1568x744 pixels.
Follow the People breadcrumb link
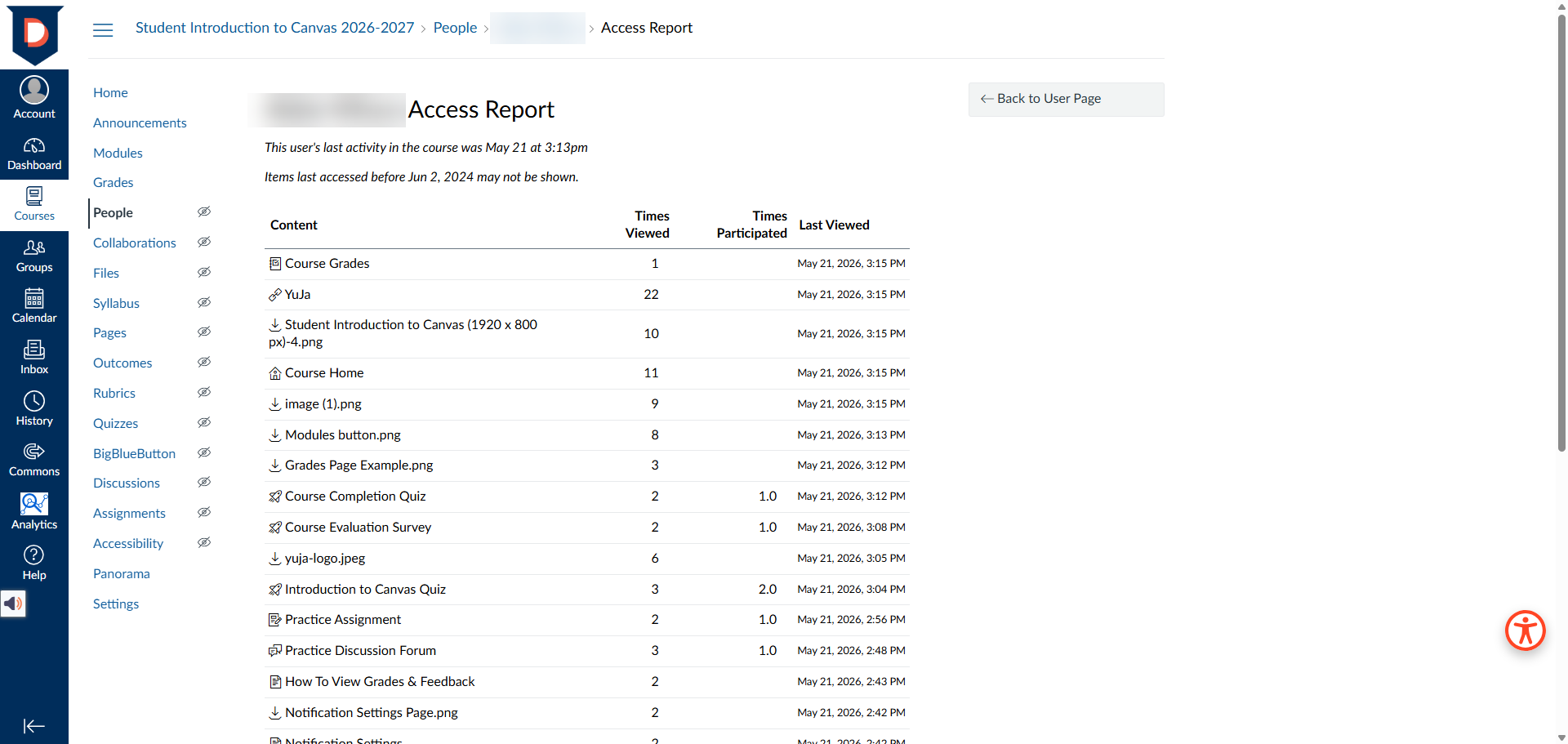click(x=455, y=28)
